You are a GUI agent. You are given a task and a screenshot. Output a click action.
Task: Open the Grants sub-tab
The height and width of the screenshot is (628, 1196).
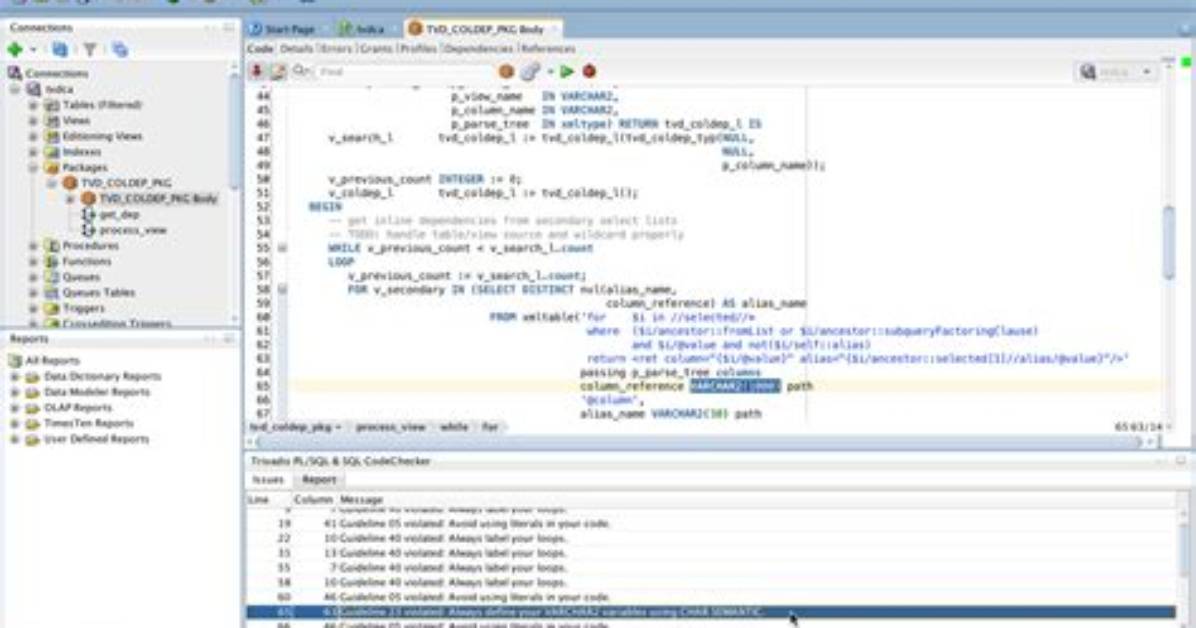[376, 49]
